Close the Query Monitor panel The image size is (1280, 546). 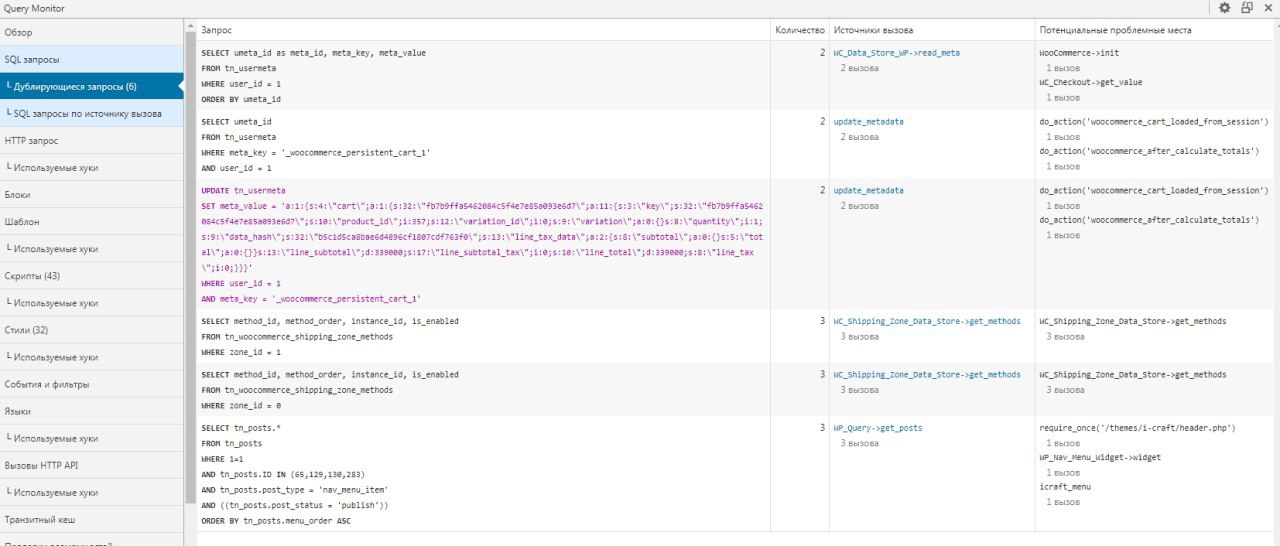[1268, 8]
